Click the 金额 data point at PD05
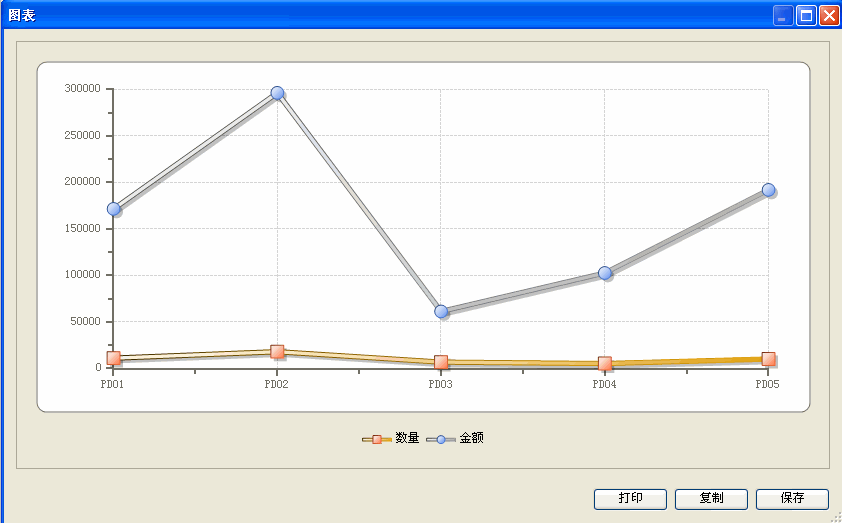Screen dimensions: 842x523 [x=768, y=190]
